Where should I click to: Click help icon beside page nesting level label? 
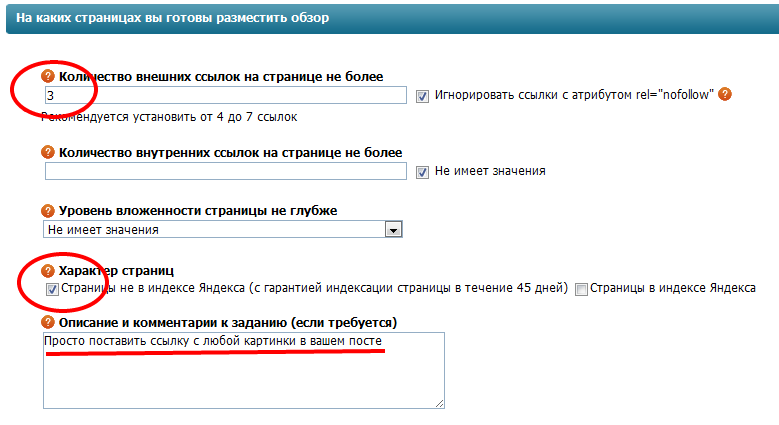coord(47,210)
